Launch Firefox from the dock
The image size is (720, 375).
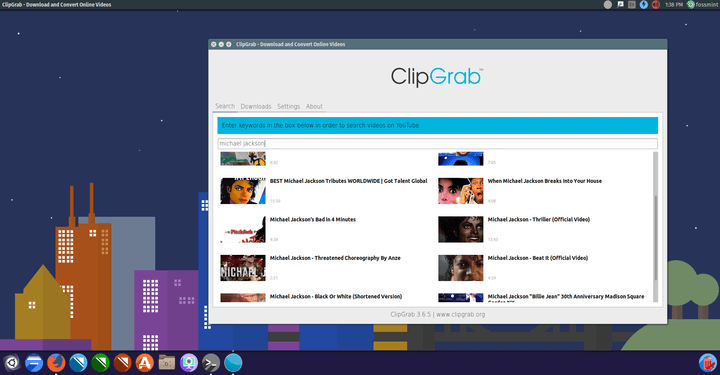coord(56,363)
